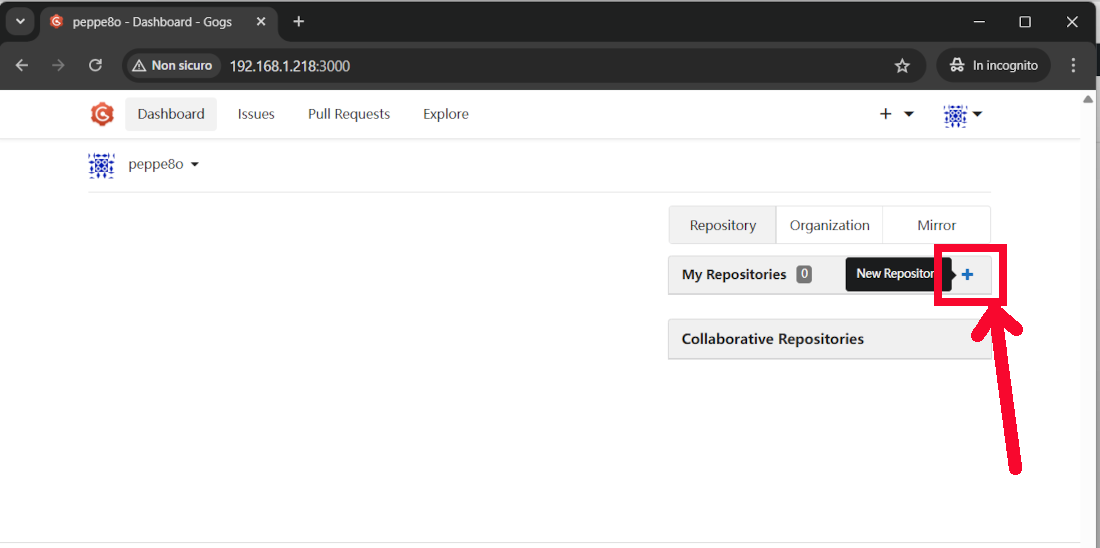Minimize the Chrome window
Screen dimensions: 1100x548
(x=979, y=22)
